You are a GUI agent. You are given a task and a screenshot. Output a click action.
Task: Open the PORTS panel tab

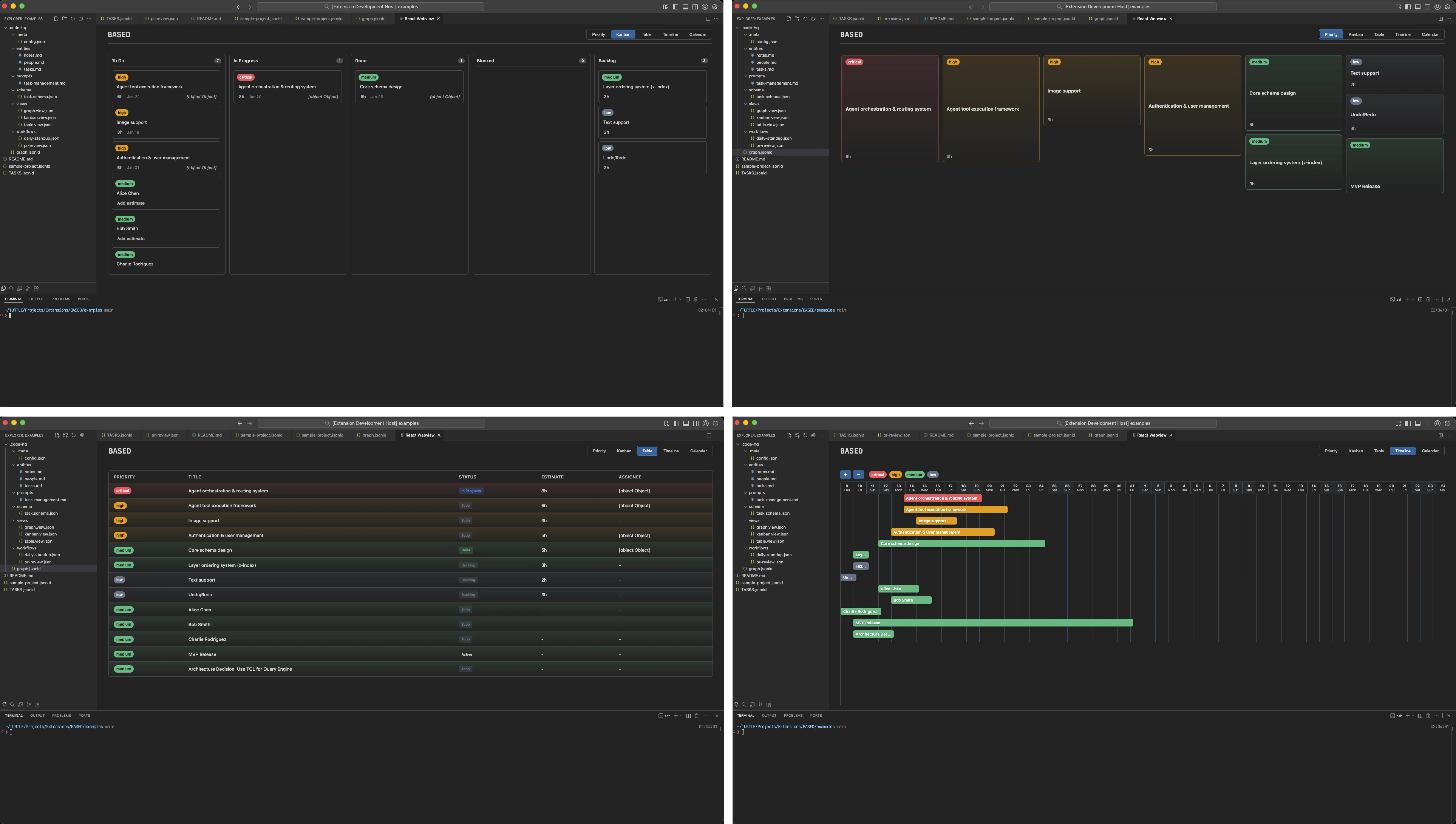click(84, 299)
